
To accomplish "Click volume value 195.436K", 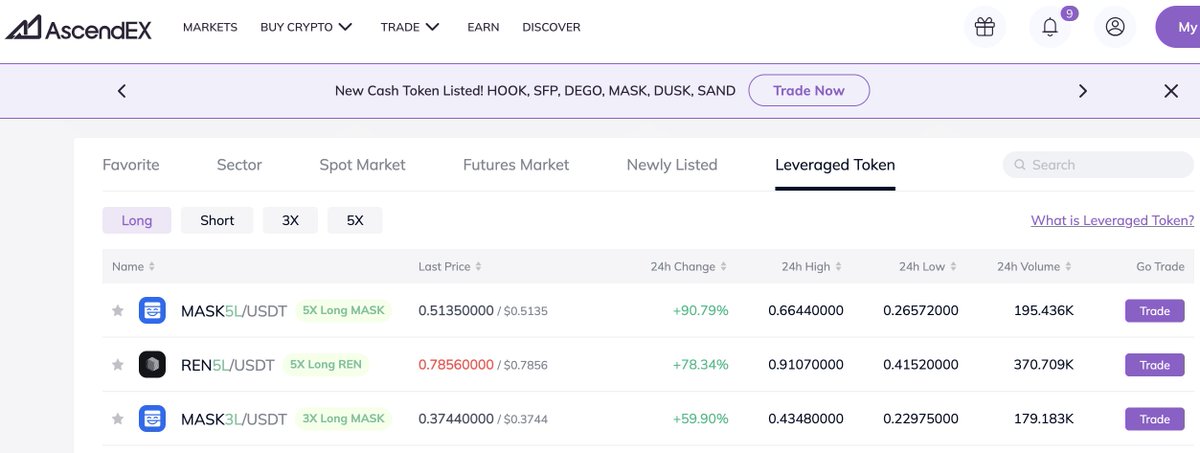I will 1043,311.
